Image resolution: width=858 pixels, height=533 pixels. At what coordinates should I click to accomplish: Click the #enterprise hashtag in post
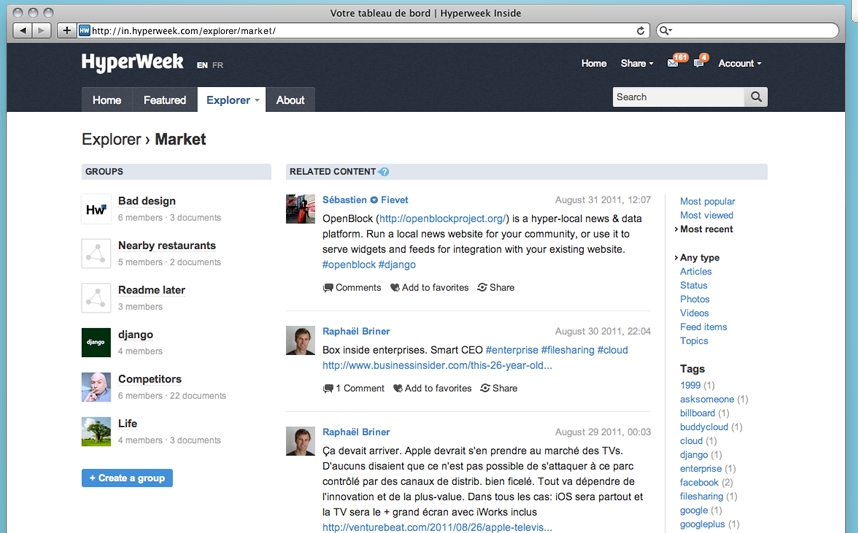(x=512, y=350)
